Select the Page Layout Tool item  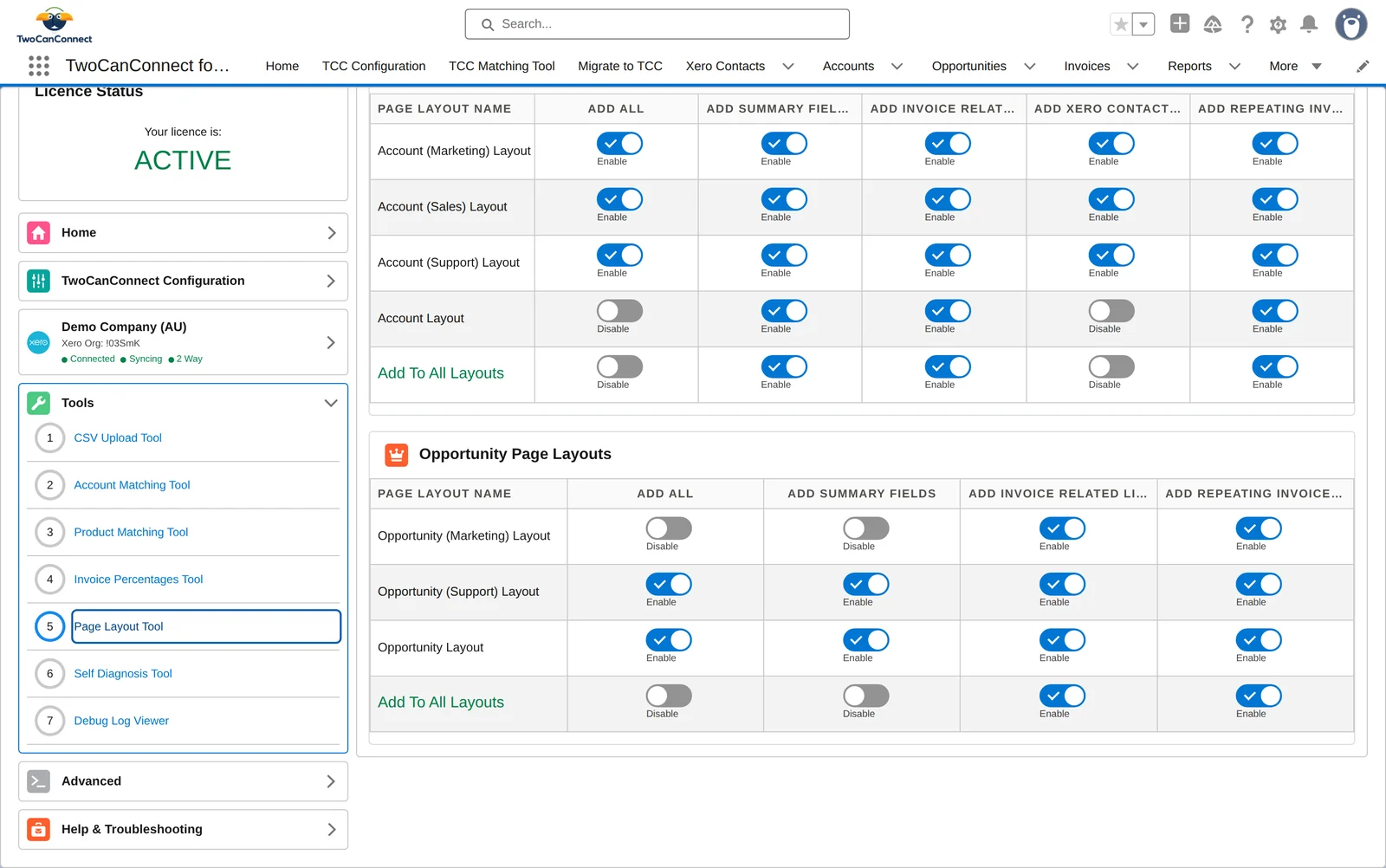coord(206,627)
